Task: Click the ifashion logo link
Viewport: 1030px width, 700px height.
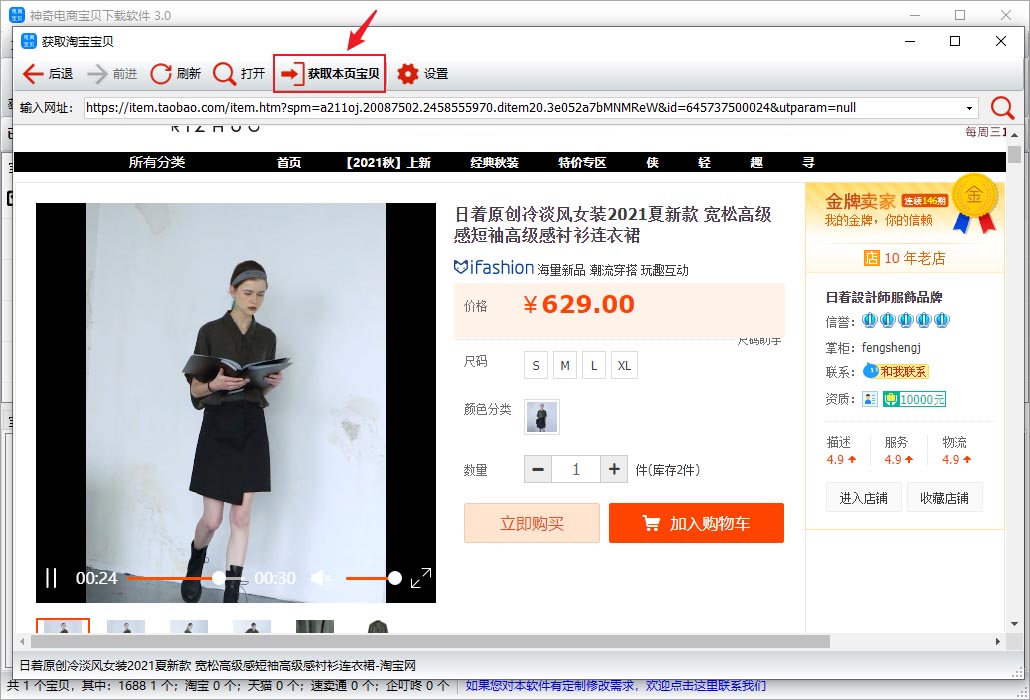Action: pyautogui.click(x=493, y=268)
